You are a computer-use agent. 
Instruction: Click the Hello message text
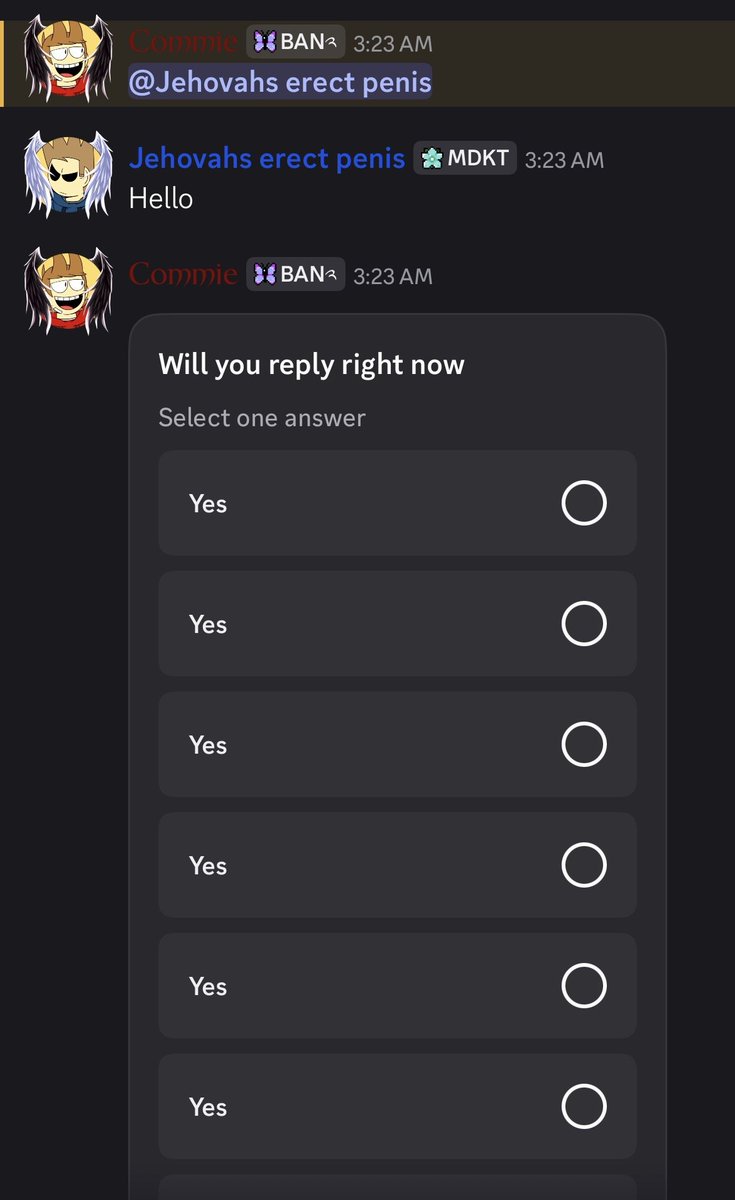click(161, 198)
